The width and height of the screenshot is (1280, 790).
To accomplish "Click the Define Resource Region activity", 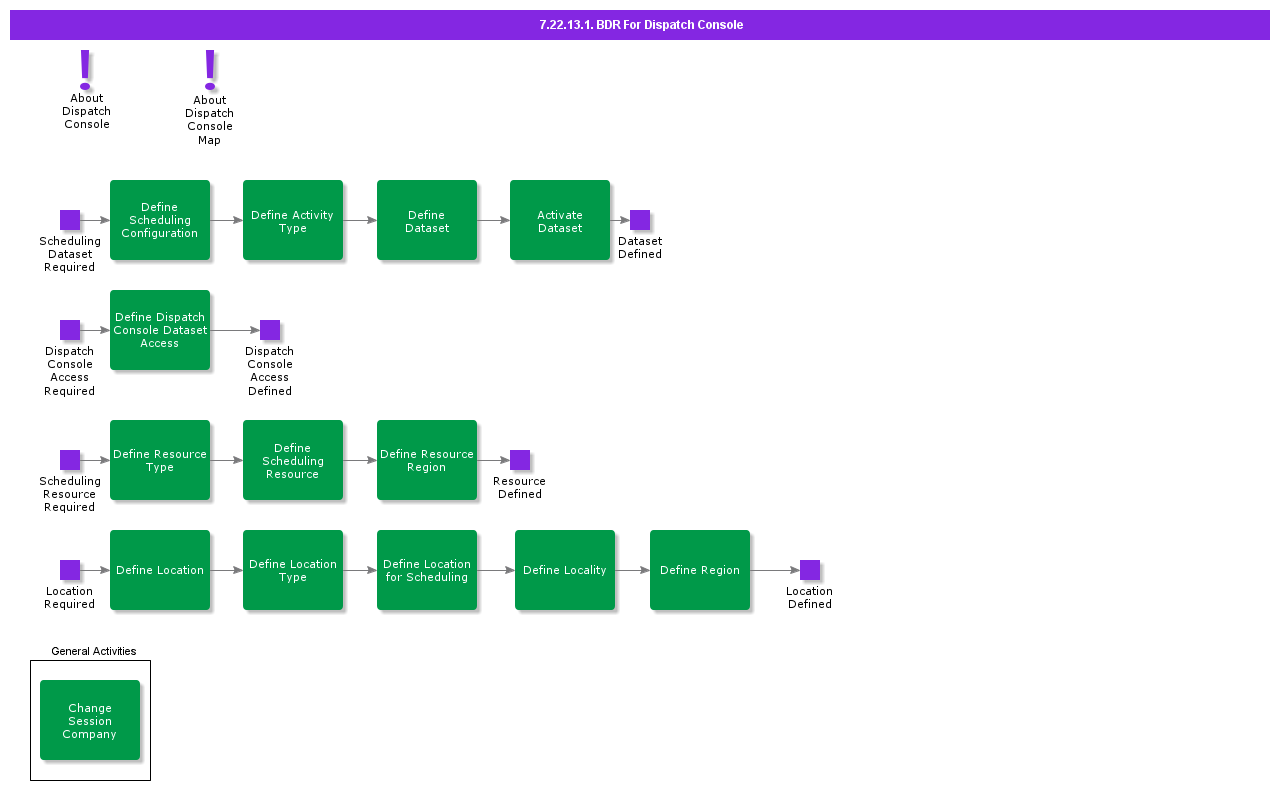I will pos(427,460).
